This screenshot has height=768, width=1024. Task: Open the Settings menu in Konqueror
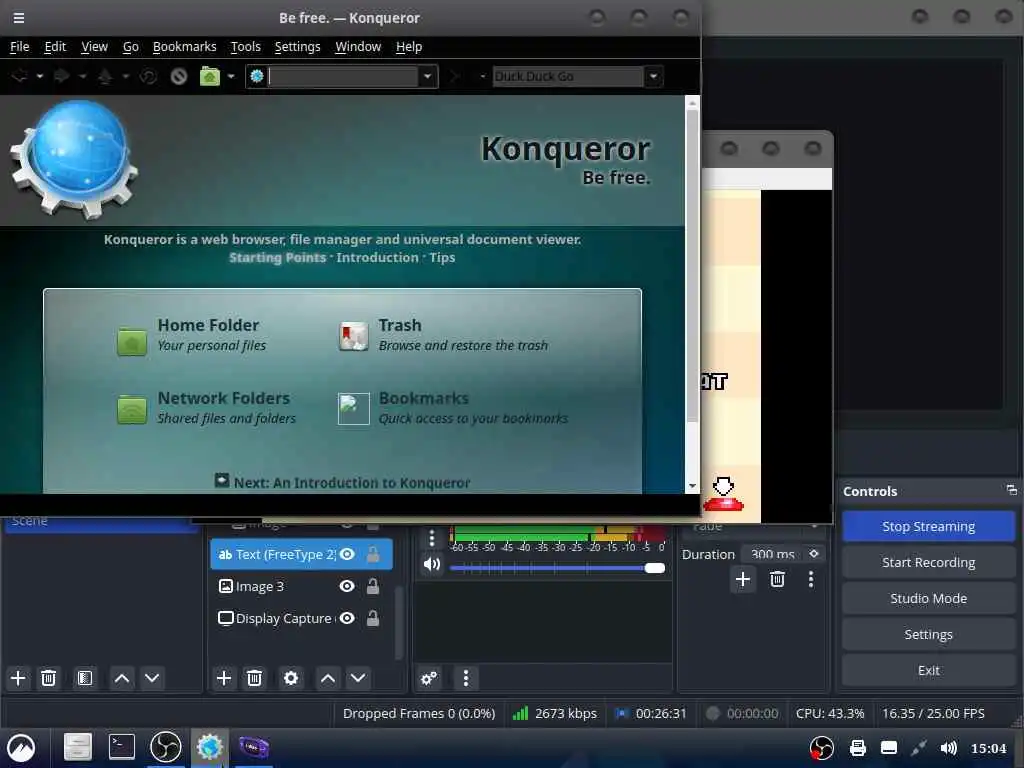(297, 46)
